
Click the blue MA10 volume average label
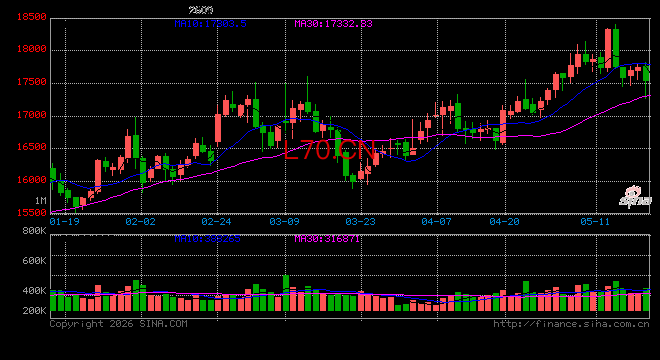[x=208, y=239]
